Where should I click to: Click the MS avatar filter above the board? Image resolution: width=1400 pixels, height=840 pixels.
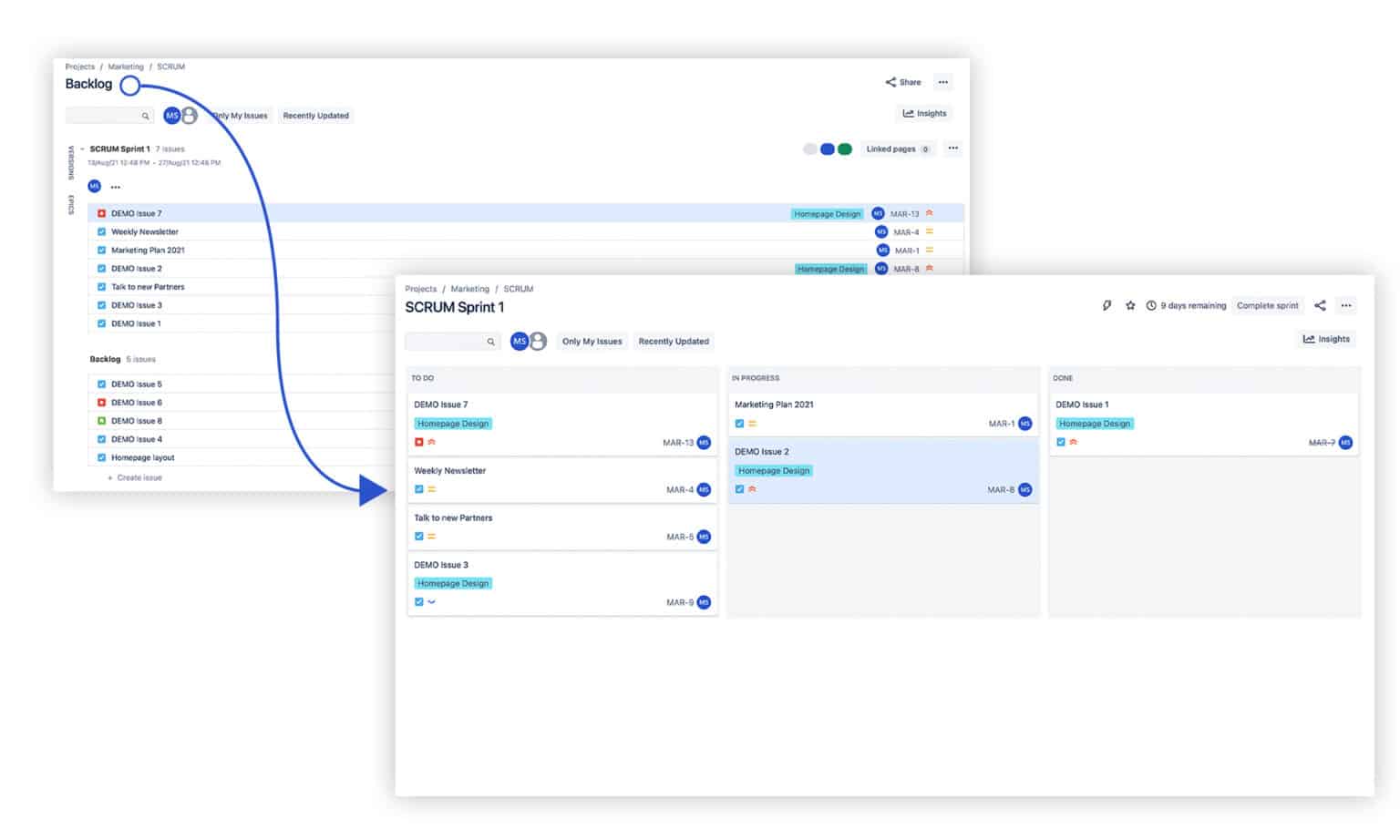click(519, 341)
